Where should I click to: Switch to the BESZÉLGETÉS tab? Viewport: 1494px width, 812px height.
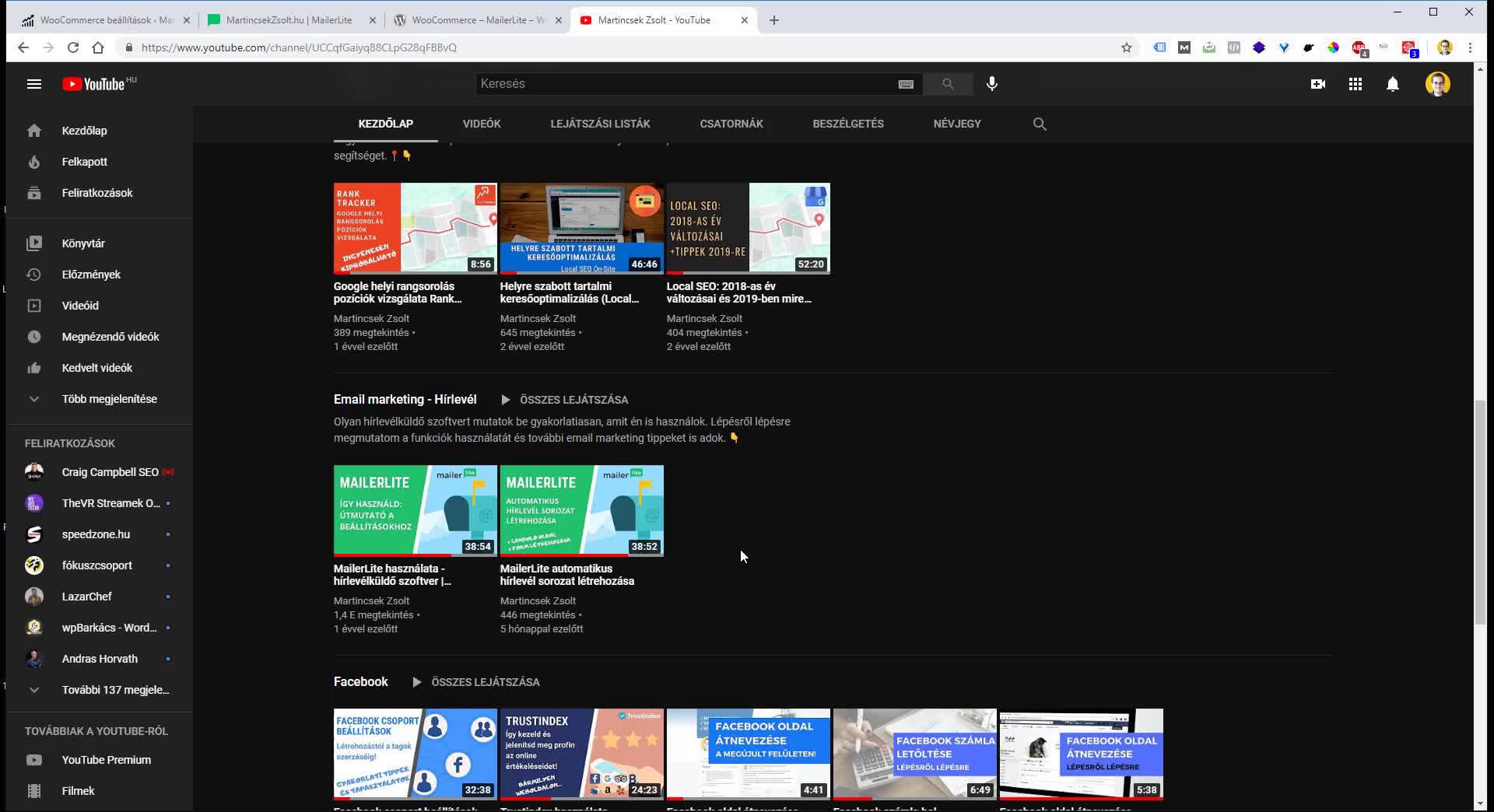(848, 124)
